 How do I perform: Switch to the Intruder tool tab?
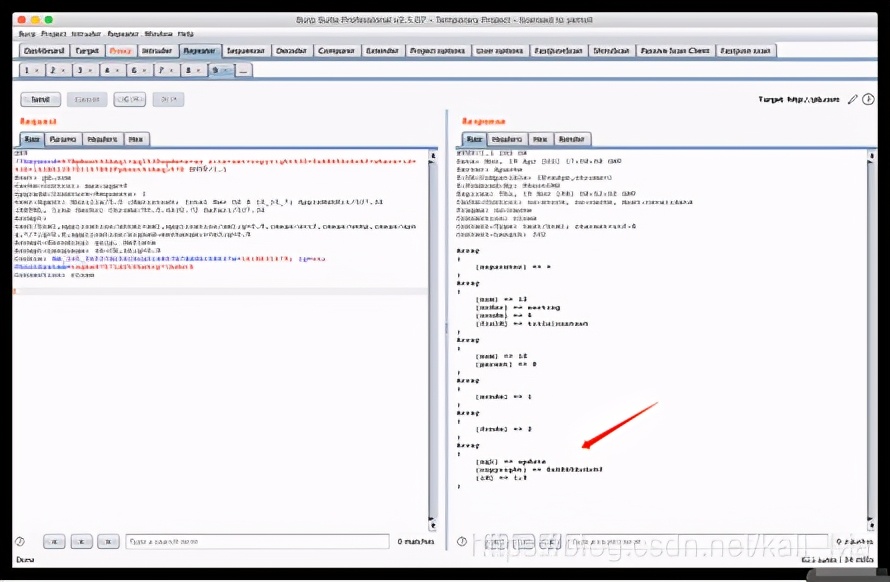(x=156, y=50)
